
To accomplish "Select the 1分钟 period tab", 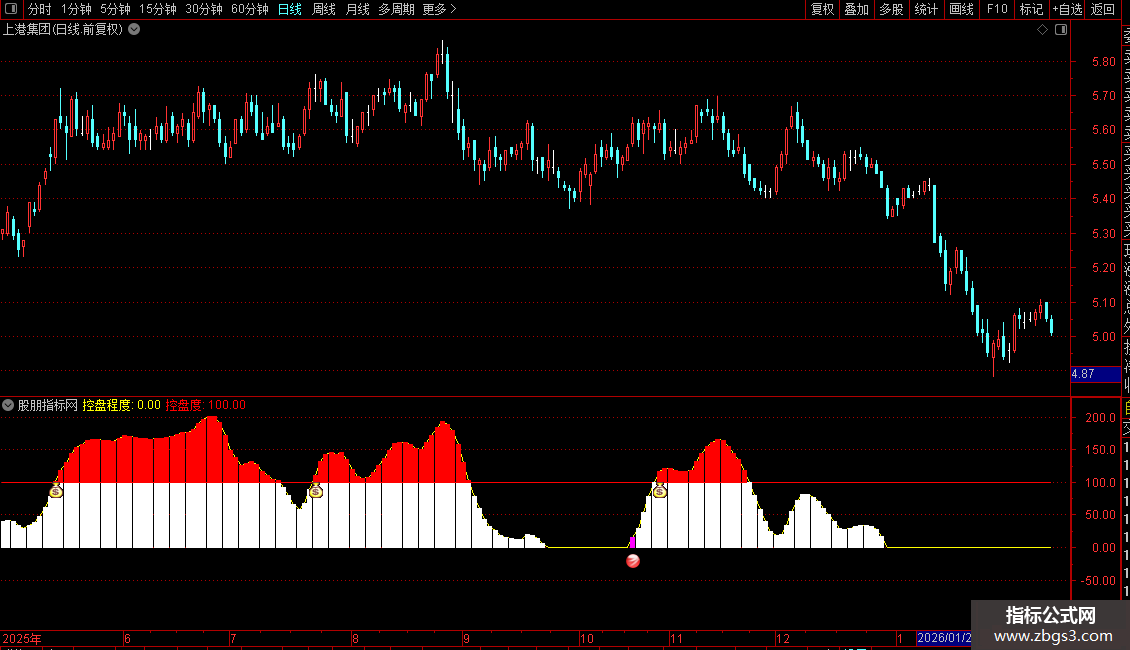I will pyautogui.click(x=76, y=9).
